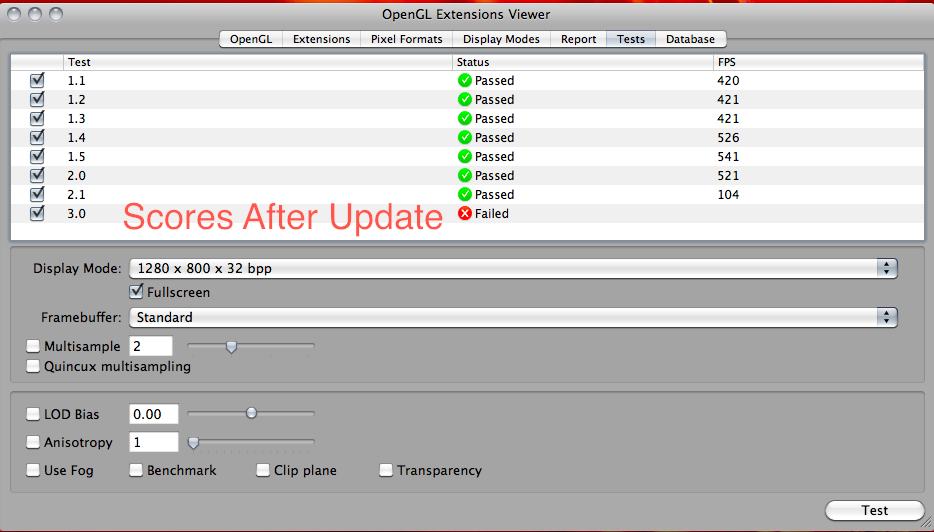The width and height of the screenshot is (934, 532).
Task: Open the Framebuffer dropdown
Action: pos(513,317)
